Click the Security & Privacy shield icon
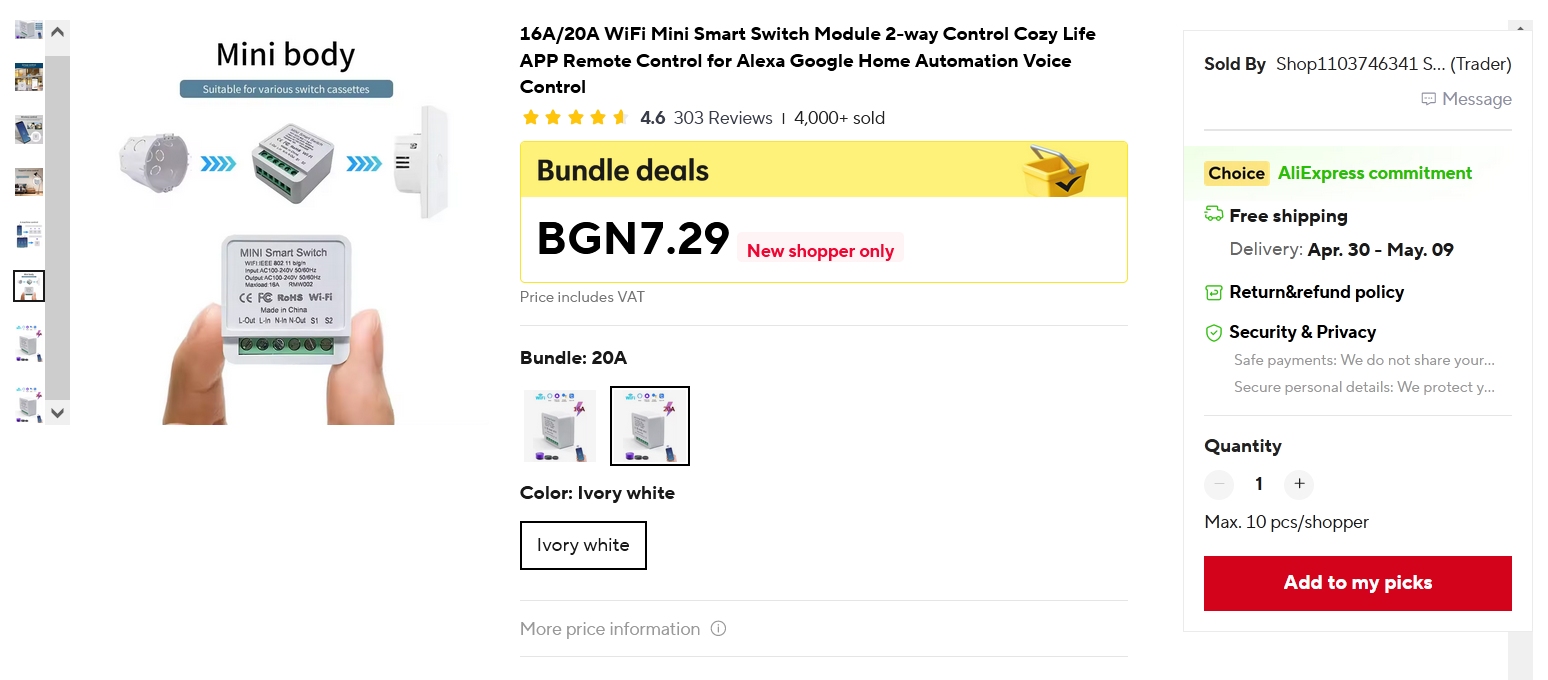Image resolution: width=1548 pixels, height=680 pixels. 1213,332
